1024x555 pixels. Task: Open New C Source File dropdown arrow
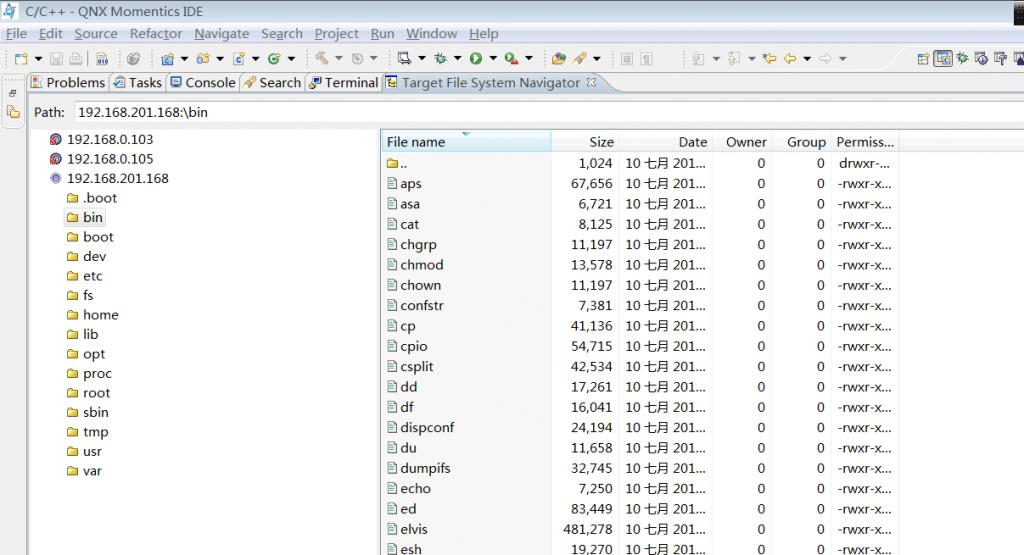coord(255,59)
